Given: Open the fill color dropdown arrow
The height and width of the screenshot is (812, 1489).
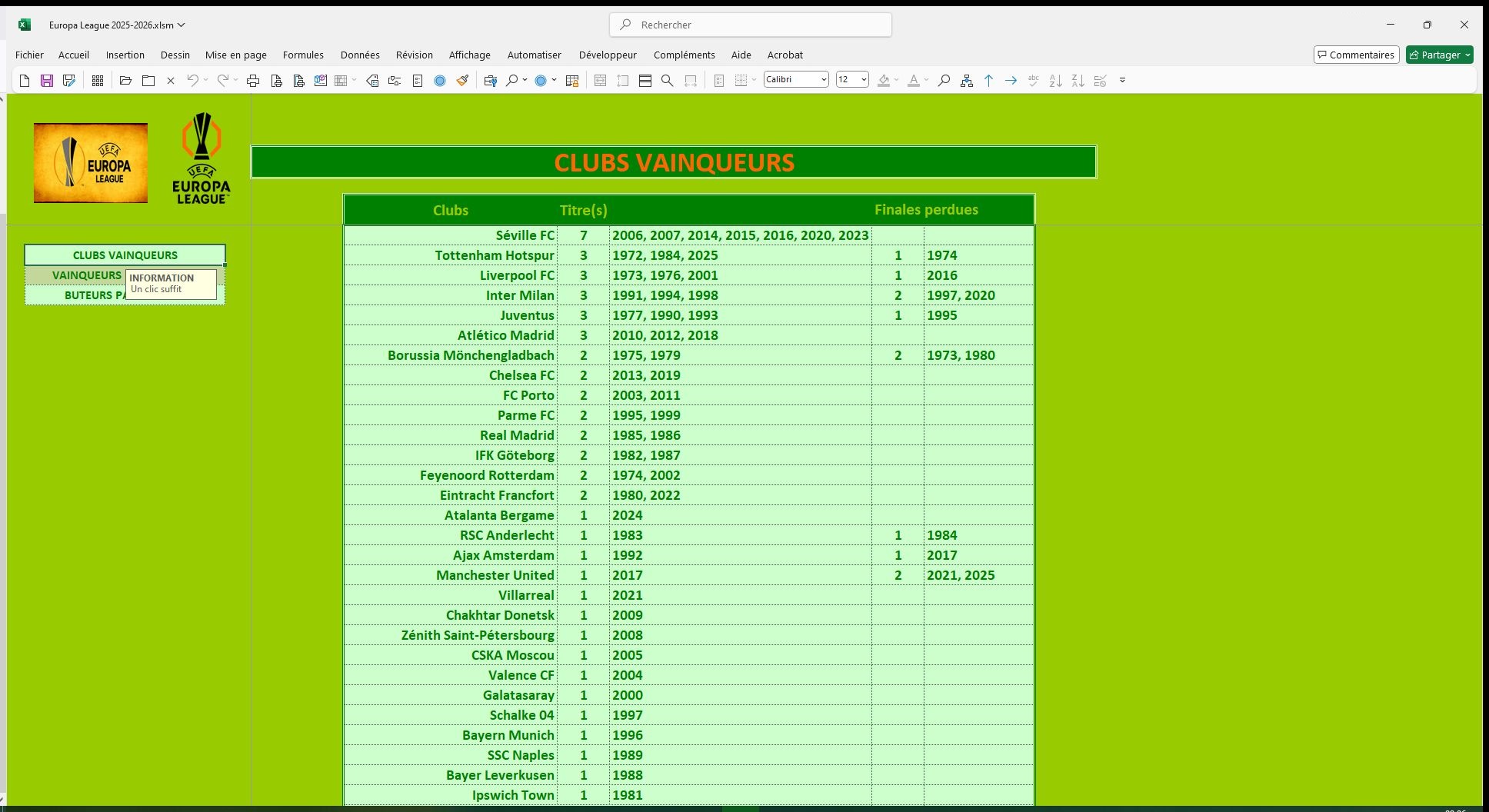Looking at the screenshot, I should pos(897,80).
